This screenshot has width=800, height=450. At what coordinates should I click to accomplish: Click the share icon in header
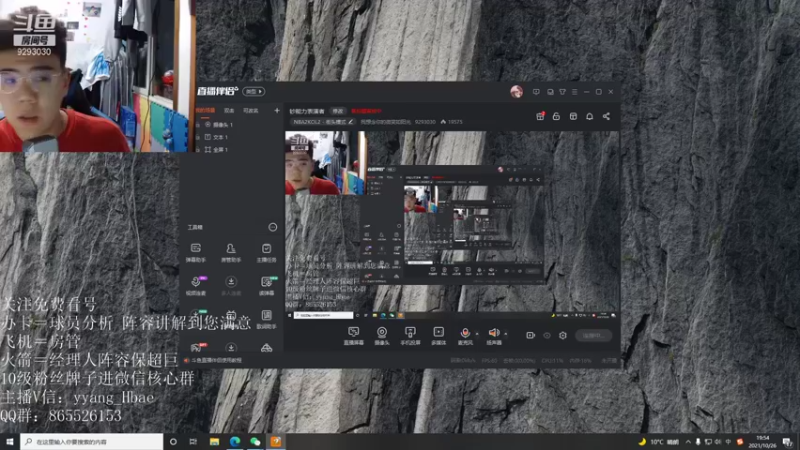pyautogui.click(x=606, y=116)
